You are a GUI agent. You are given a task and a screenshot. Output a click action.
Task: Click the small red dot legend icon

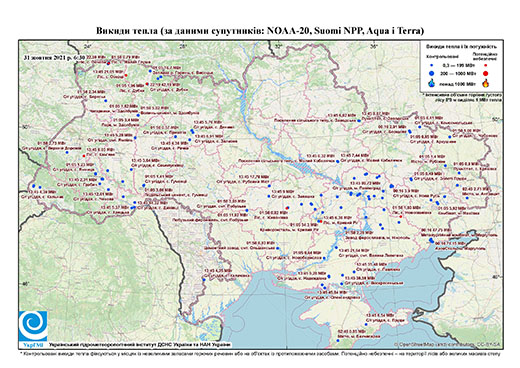(x=486, y=66)
